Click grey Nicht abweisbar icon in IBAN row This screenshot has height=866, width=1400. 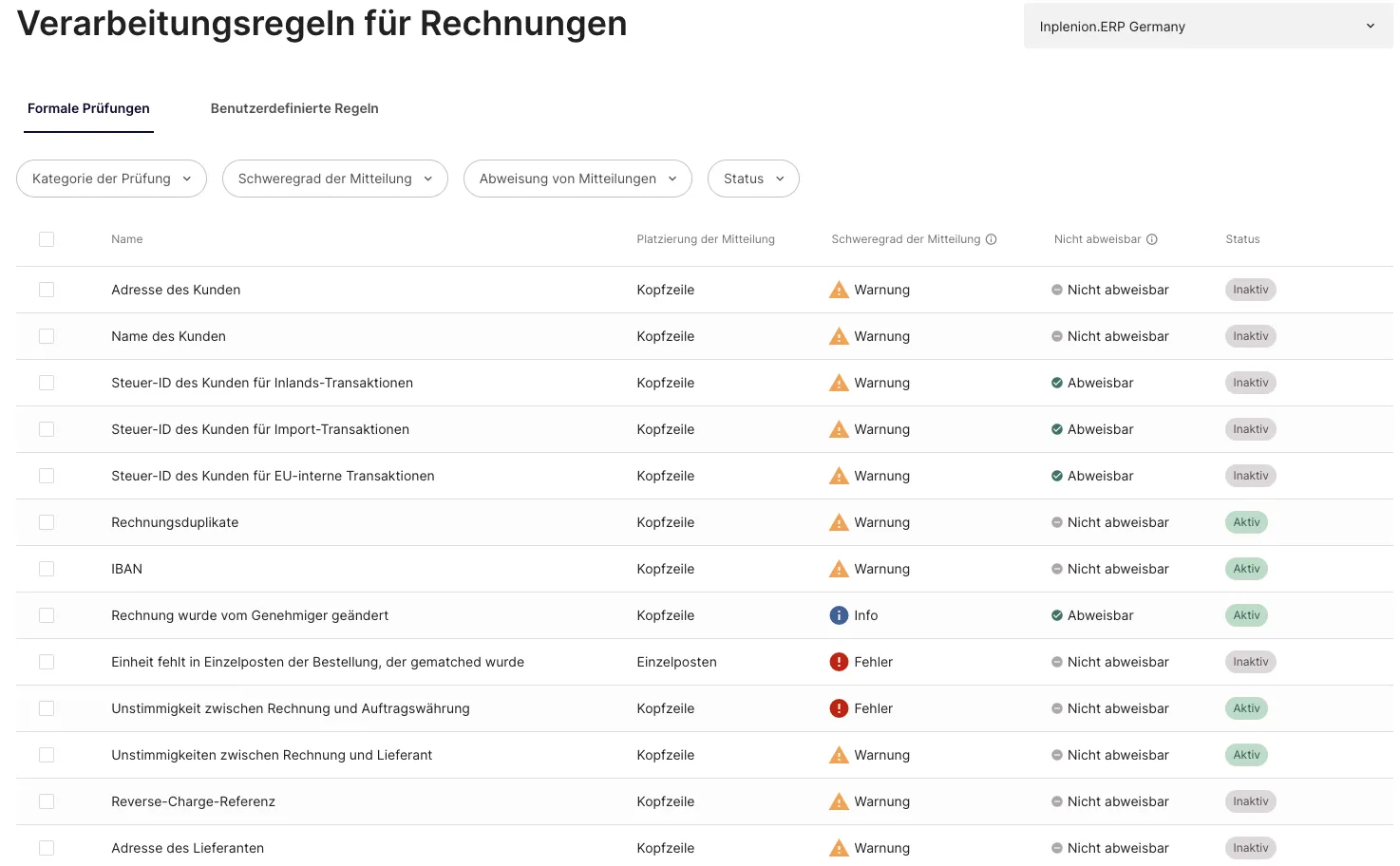pos(1056,569)
